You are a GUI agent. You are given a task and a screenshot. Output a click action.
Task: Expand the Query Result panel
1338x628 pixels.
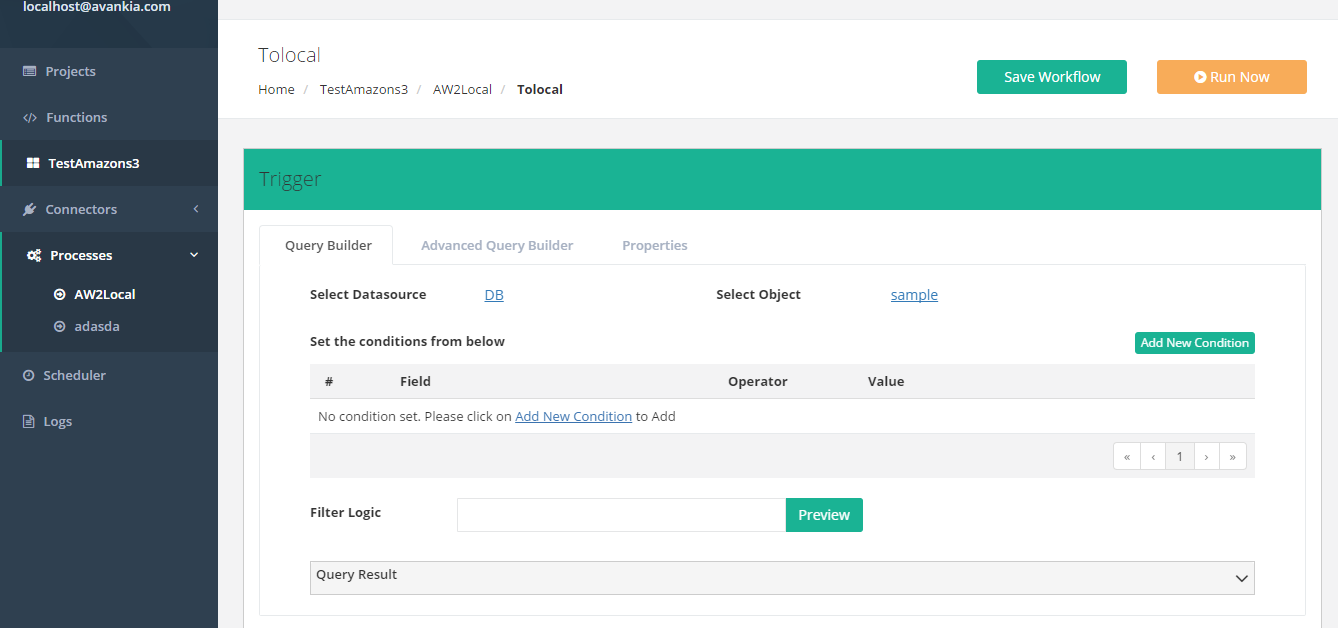point(1241,578)
